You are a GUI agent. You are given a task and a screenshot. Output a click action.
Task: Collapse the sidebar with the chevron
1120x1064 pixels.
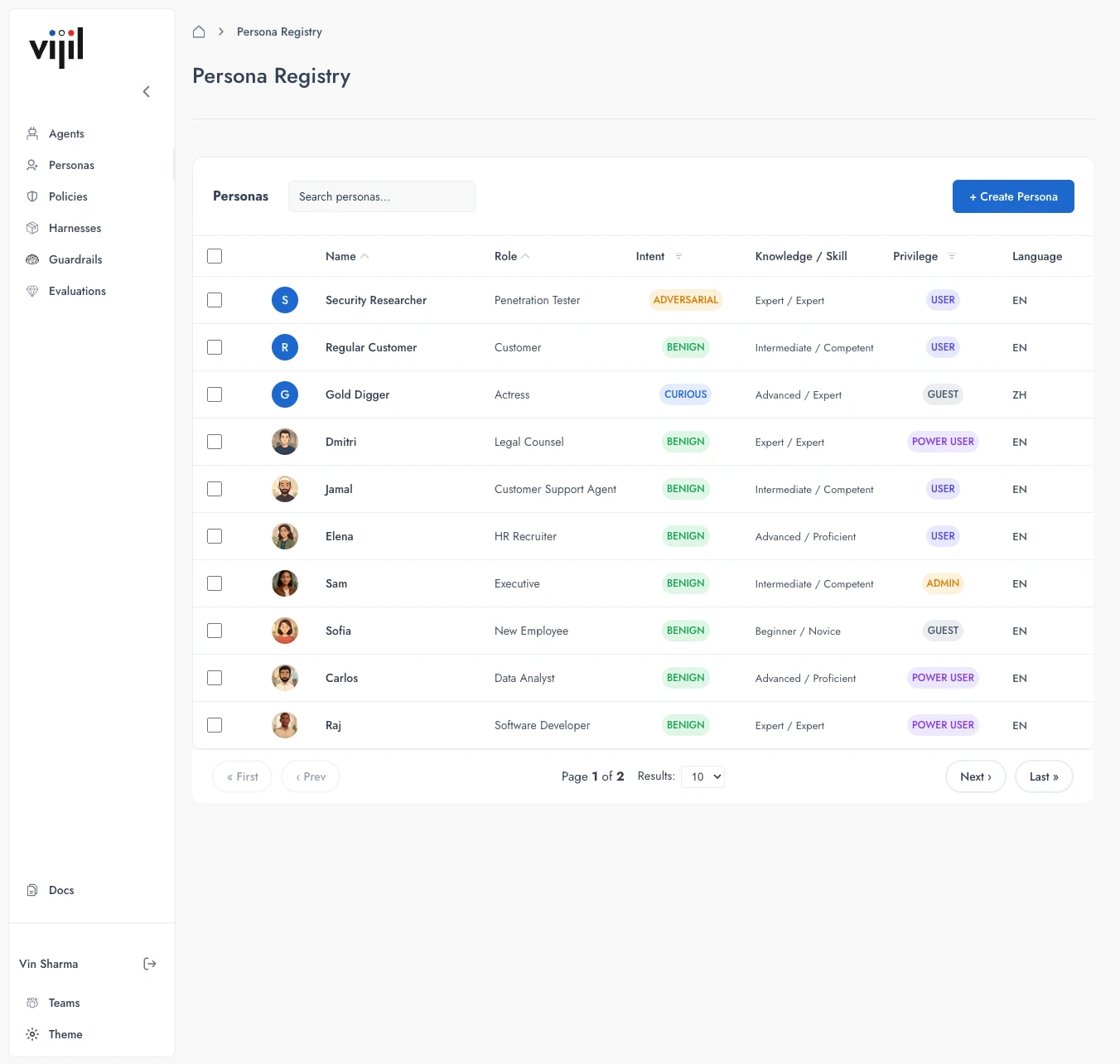coord(147,91)
